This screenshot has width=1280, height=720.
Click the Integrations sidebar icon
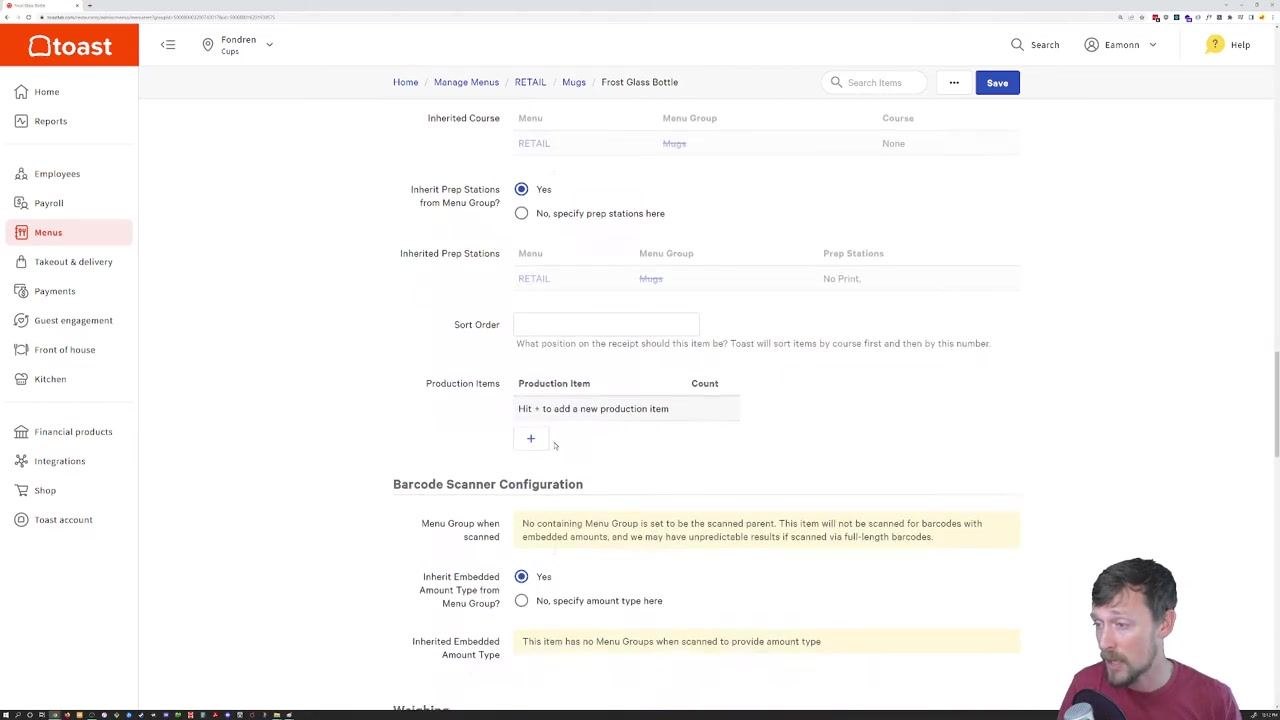[21, 461]
